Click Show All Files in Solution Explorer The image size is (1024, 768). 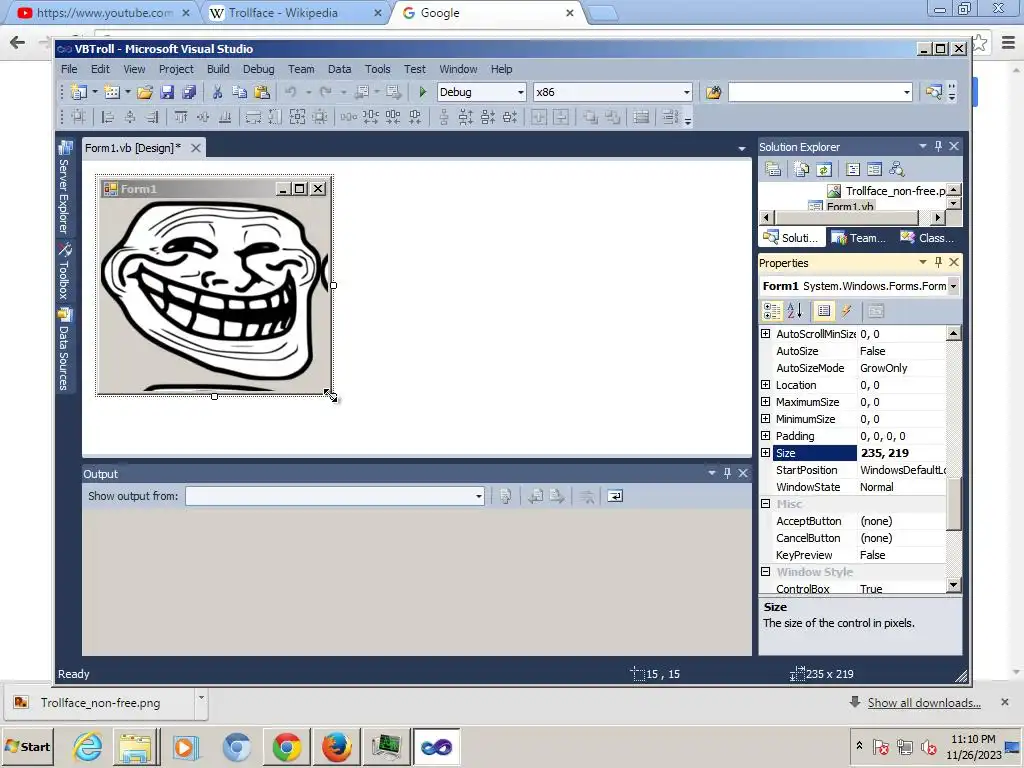click(801, 169)
